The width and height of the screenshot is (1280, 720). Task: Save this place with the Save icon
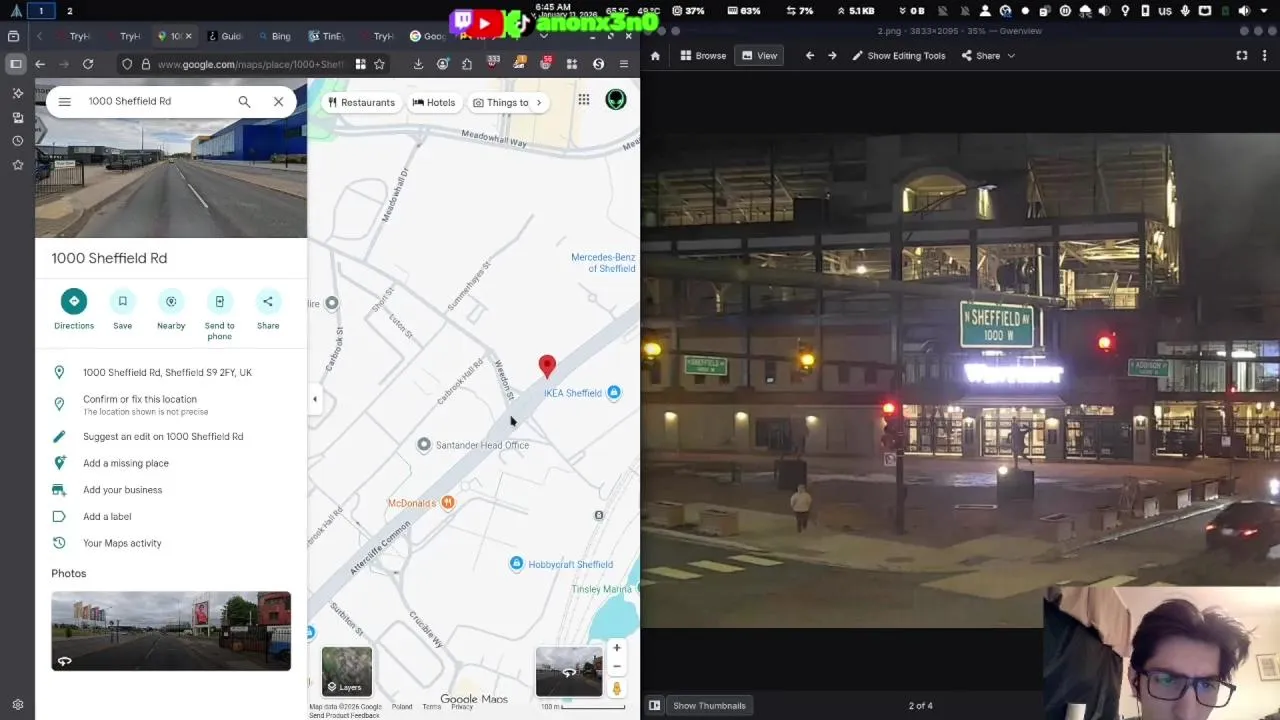click(122, 310)
